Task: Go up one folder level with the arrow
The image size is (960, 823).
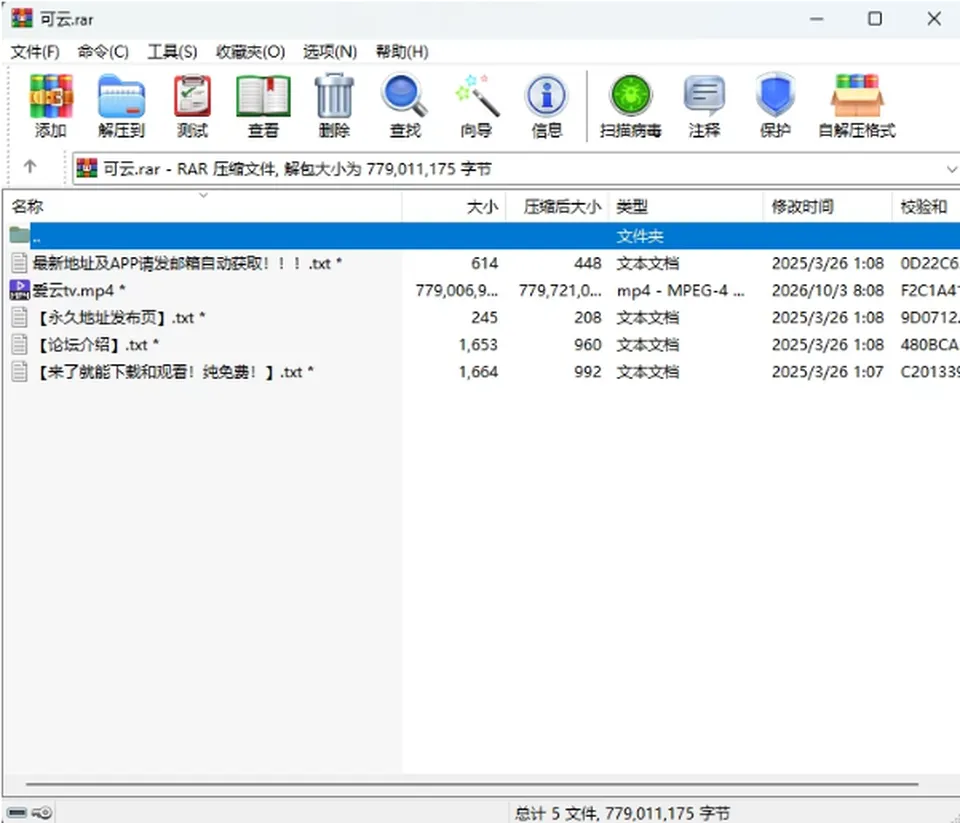Action: point(30,167)
